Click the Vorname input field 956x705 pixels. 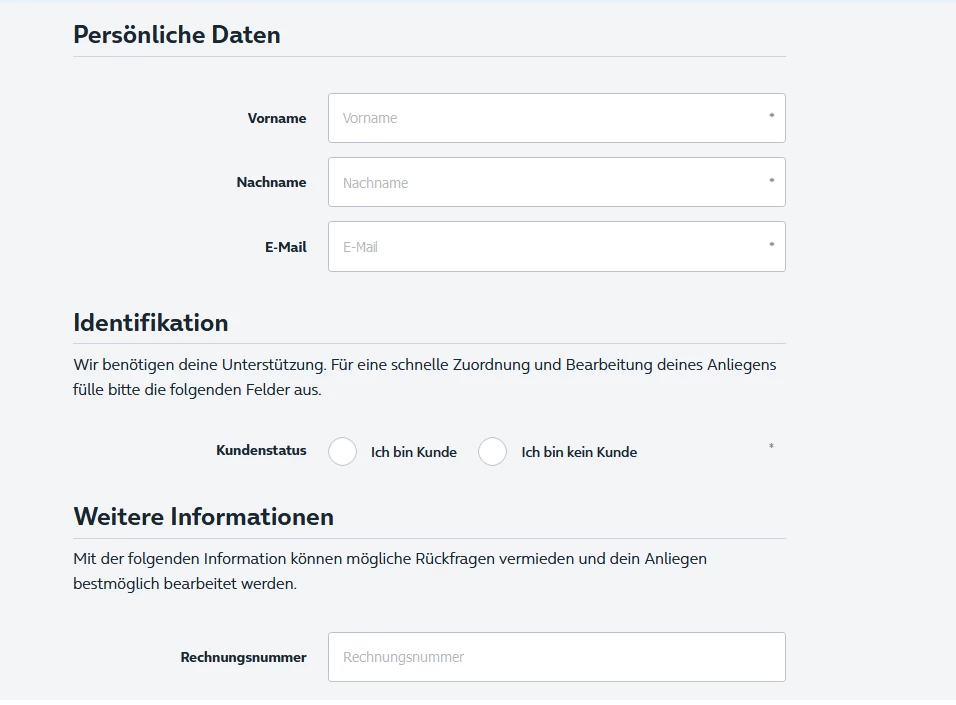click(x=556, y=118)
